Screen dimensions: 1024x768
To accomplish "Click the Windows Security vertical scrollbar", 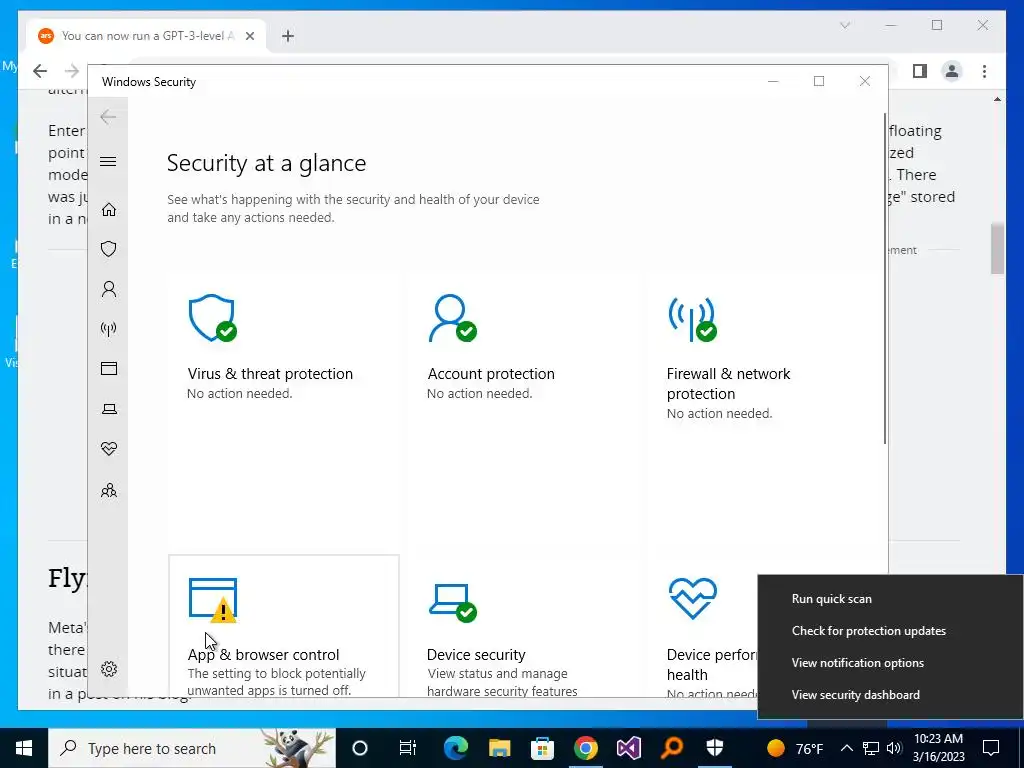I will pos(885,279).
